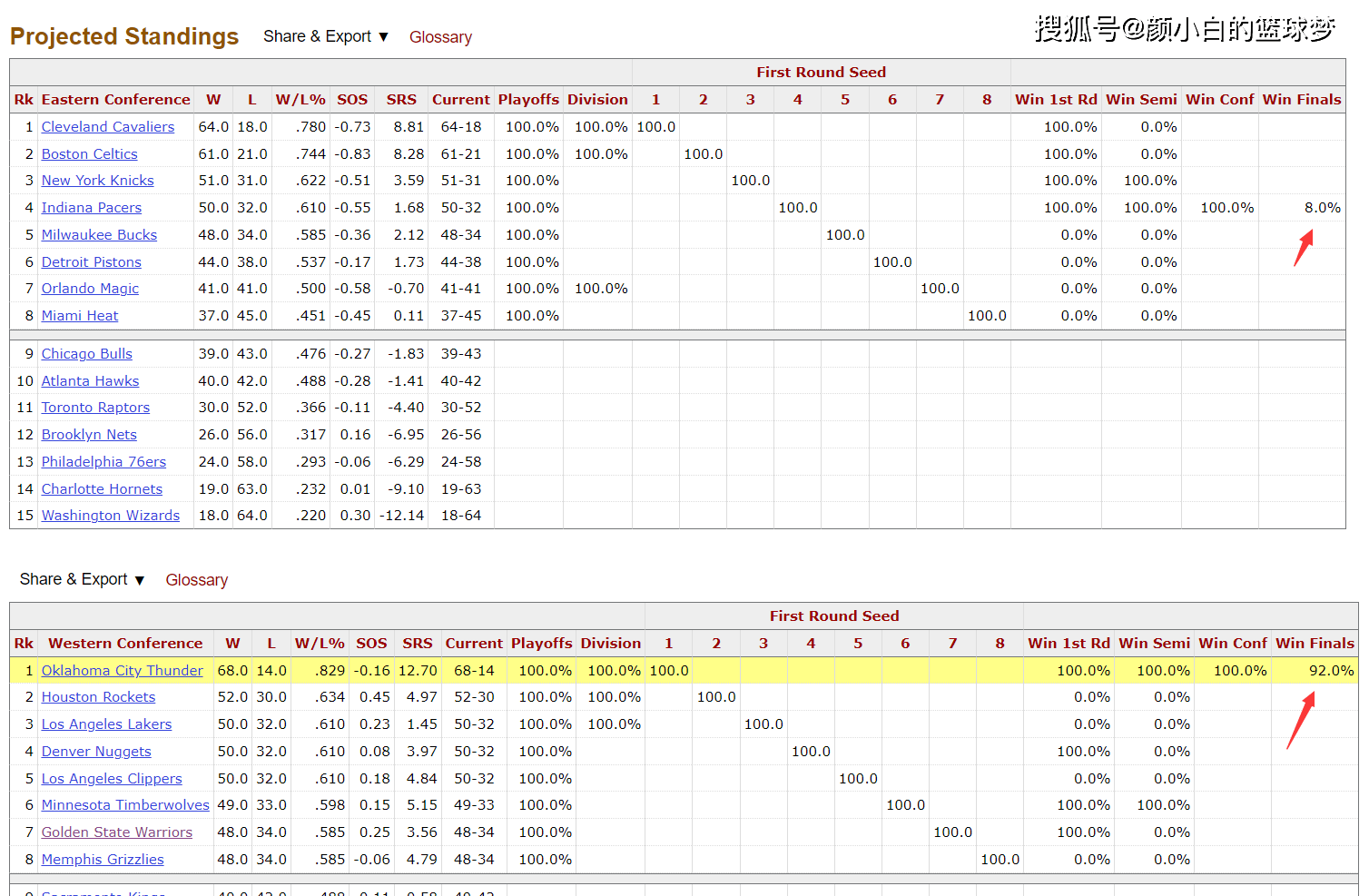Screen dimensions: 1369x896
Task: Open Boston Celtics team link
Action: [90, 154]
